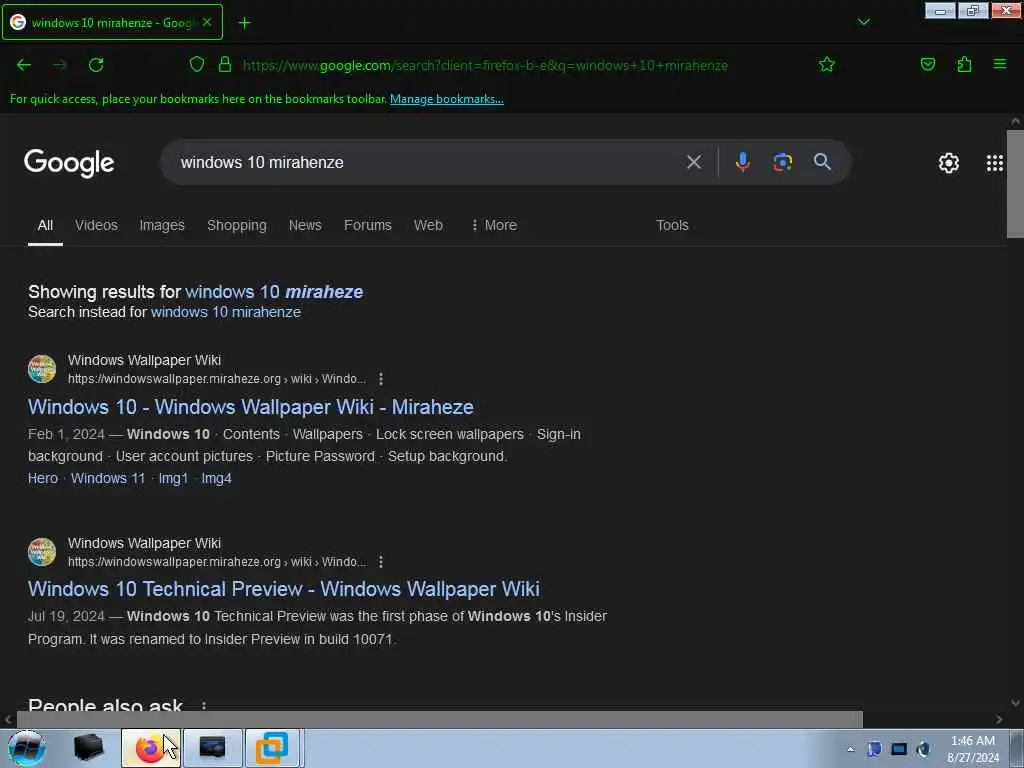Start voice search with the microphone icon
This screenshot has width=1024, height=768.
click(x=743, y=162)
